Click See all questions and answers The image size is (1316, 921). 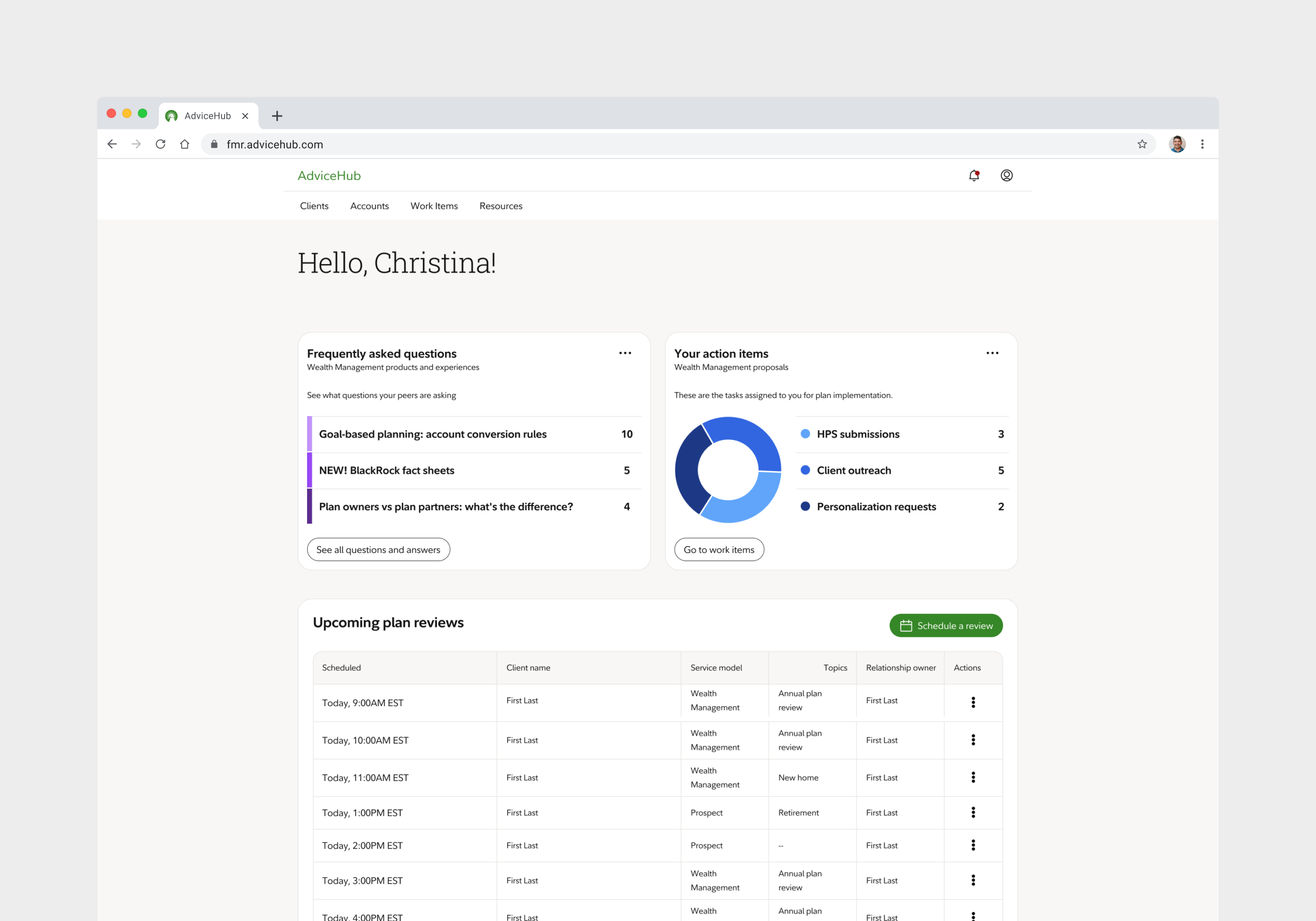point(378,550)
